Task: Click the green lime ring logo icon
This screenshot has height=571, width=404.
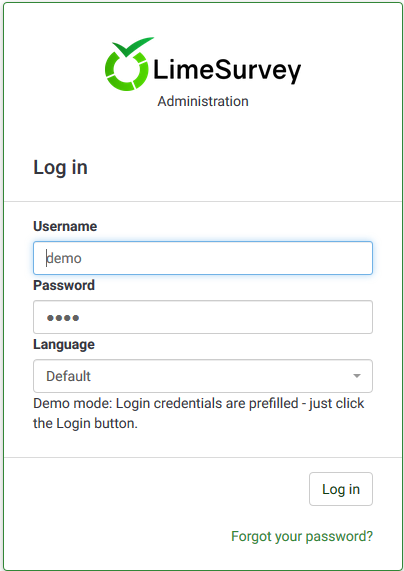Action: [126, 70]
